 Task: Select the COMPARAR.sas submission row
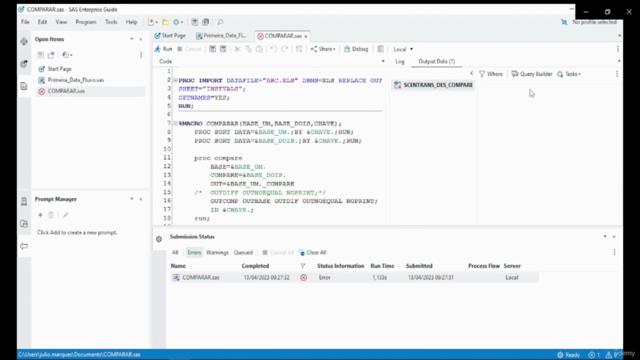[354, 278]
